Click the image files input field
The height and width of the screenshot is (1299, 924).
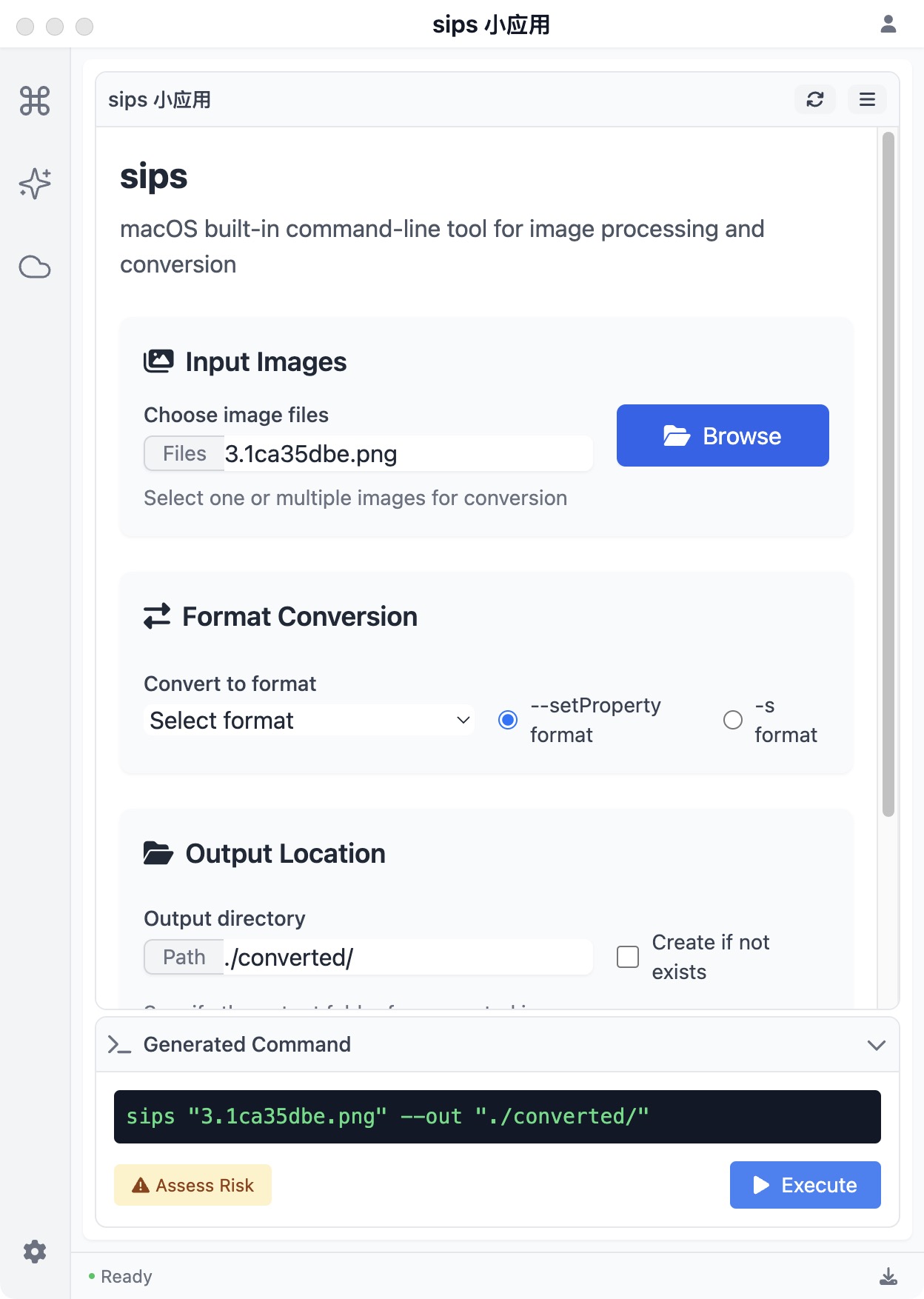407,453
